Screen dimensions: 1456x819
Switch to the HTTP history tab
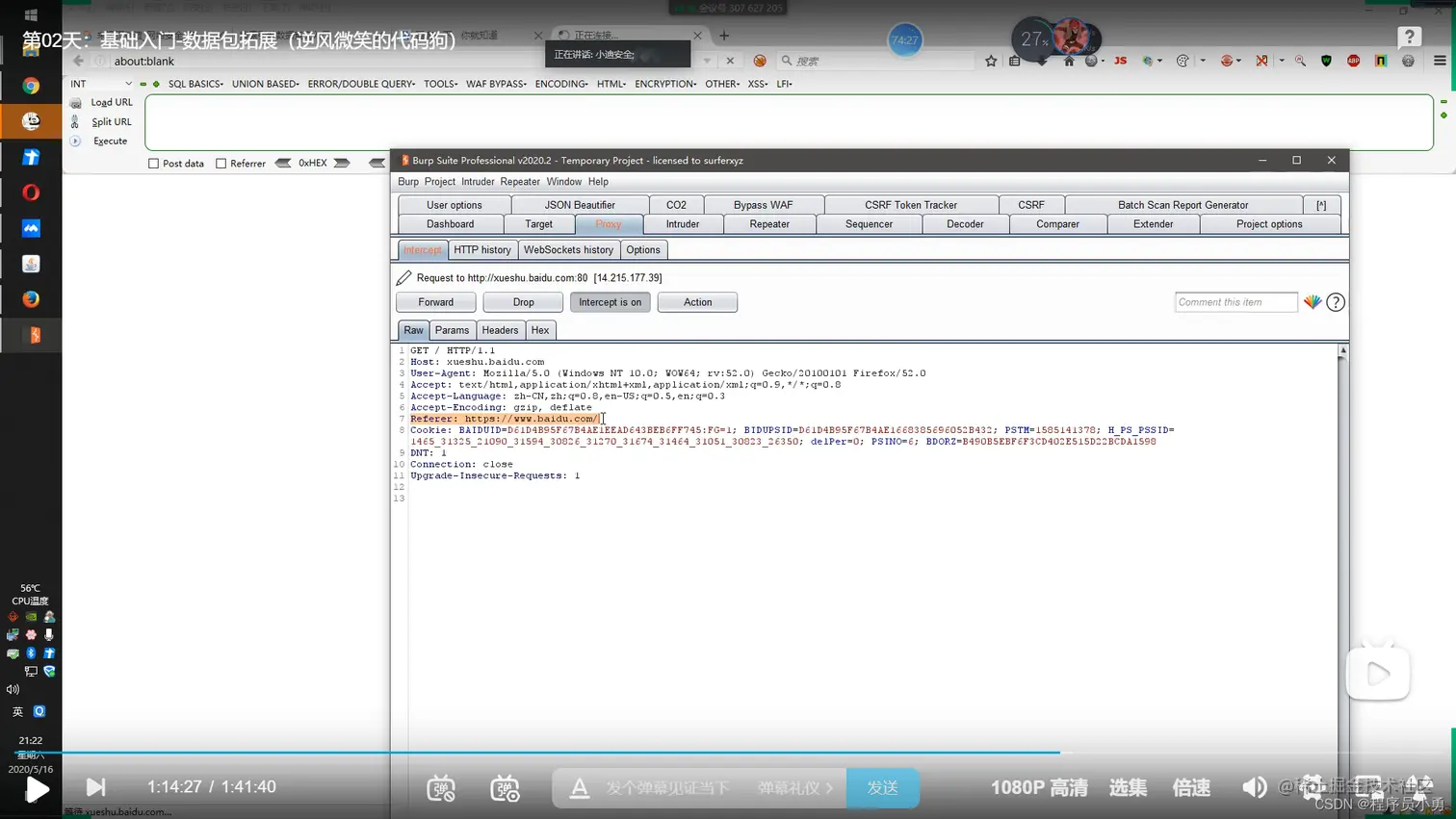482,250
